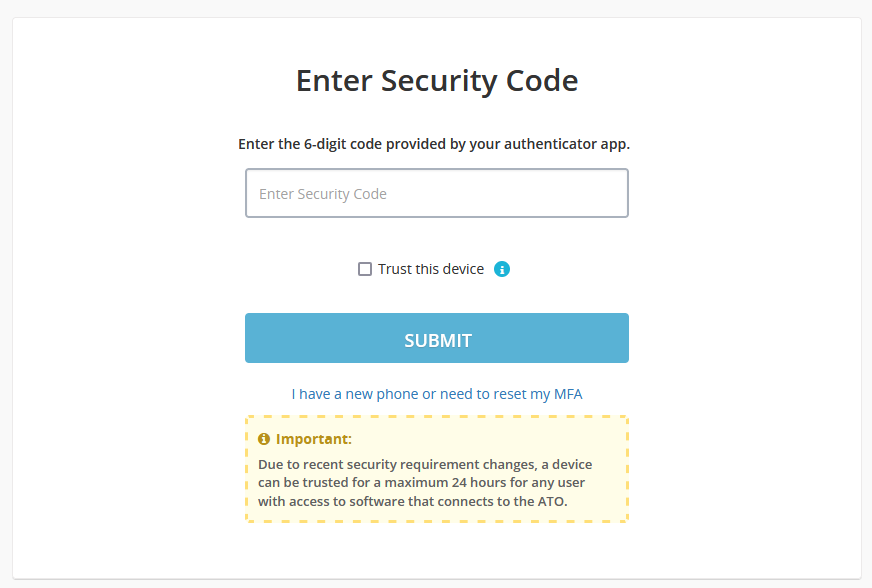Click the 6-digit code instruction text
Image resolution: width=872 pixels, height=588 pixels.
pyautogui.click(x=434, y=144)
